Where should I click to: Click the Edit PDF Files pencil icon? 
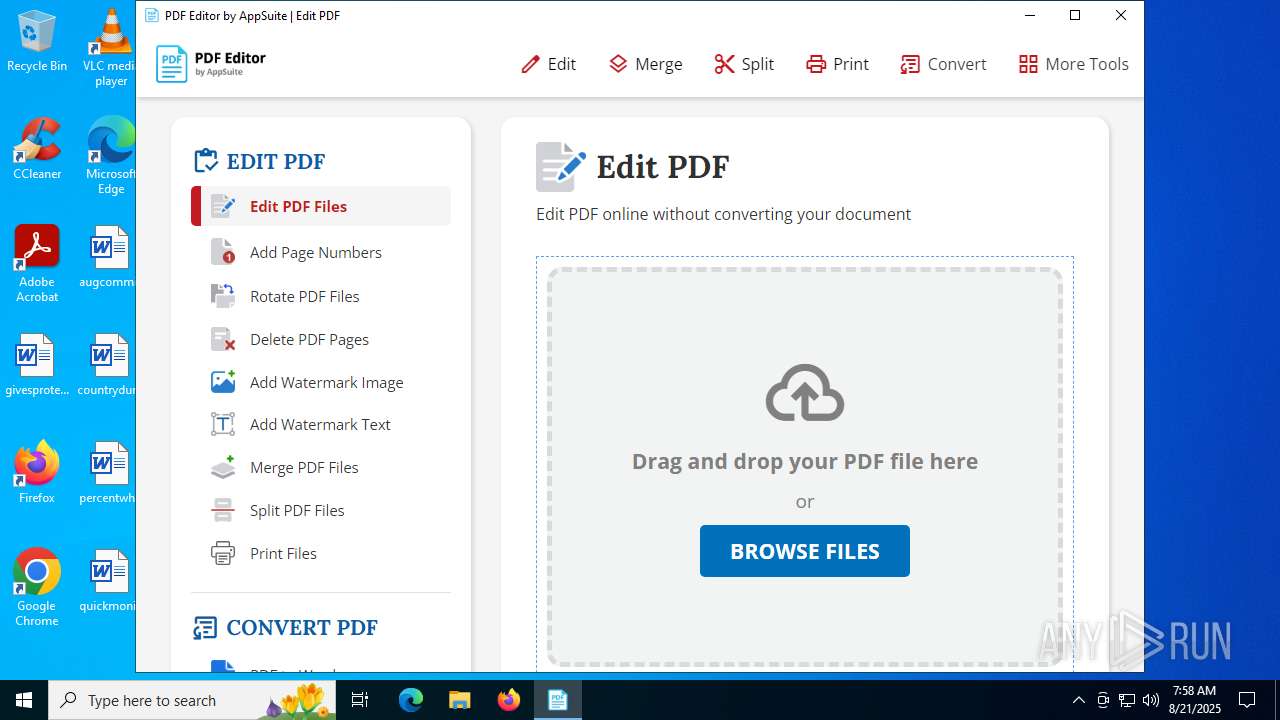tap(223, 206)
